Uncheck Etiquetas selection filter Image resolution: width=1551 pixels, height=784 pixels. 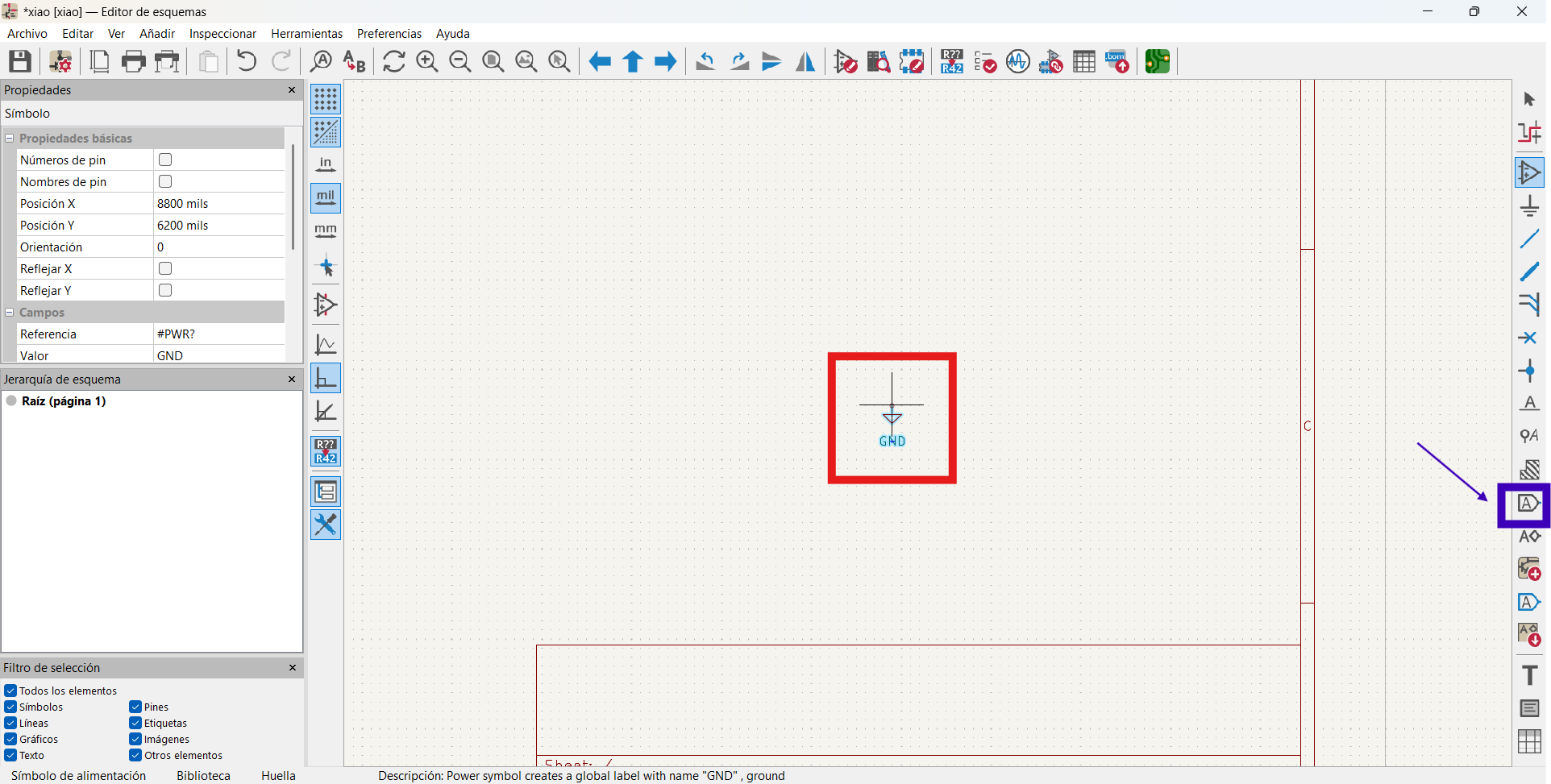(135, 723)
